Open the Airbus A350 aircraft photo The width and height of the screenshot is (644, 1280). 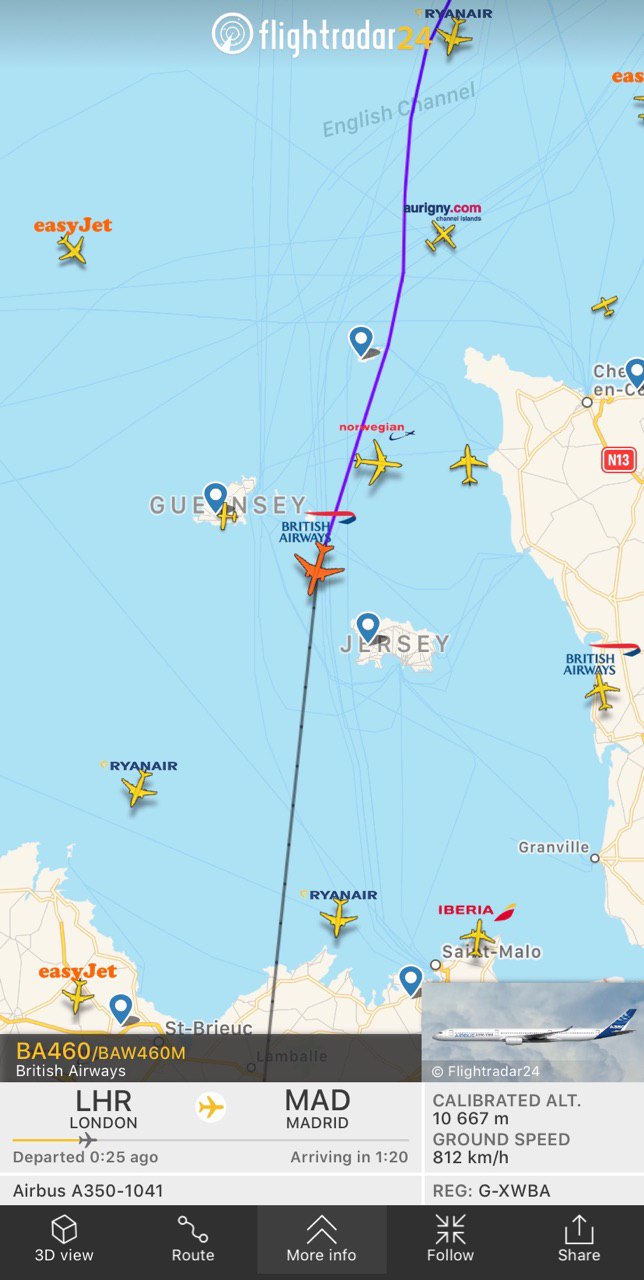[533, 1031]
